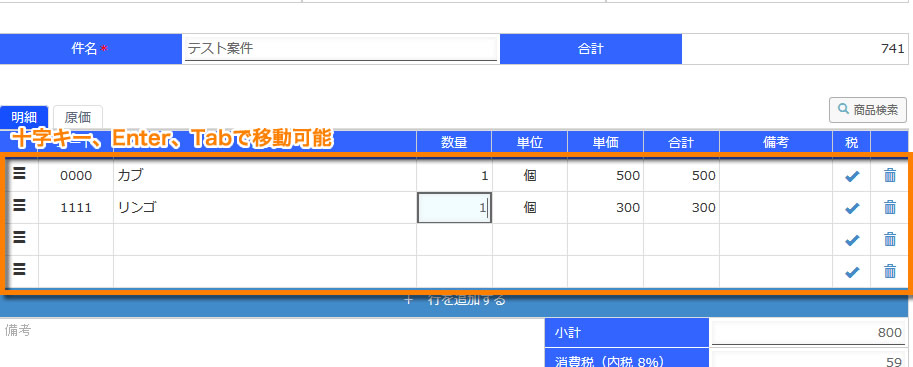Click the 単位 column header
This screenshot has height=367, width=913.
coord(530,143)
